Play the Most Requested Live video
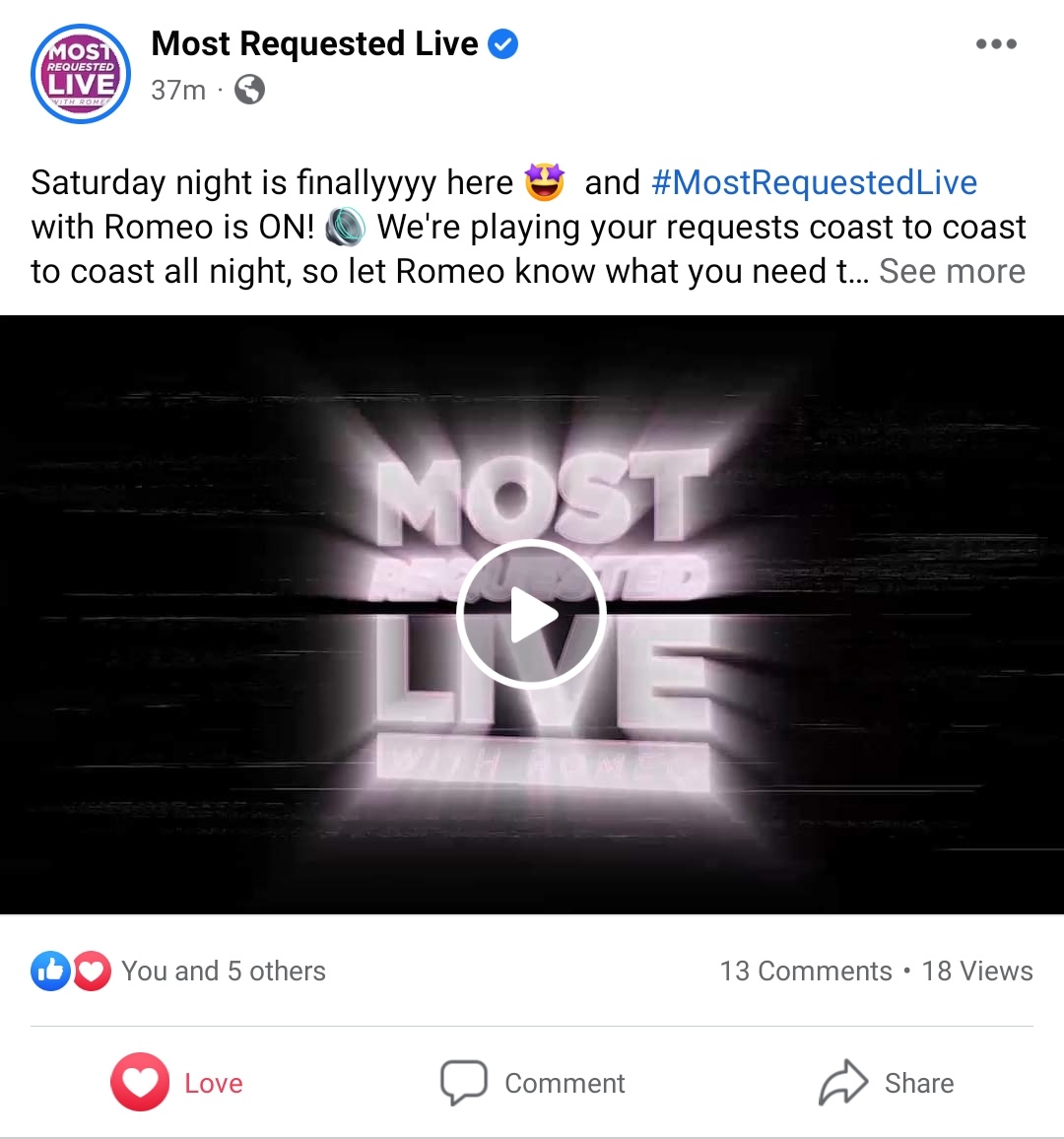 click(532, 615)
